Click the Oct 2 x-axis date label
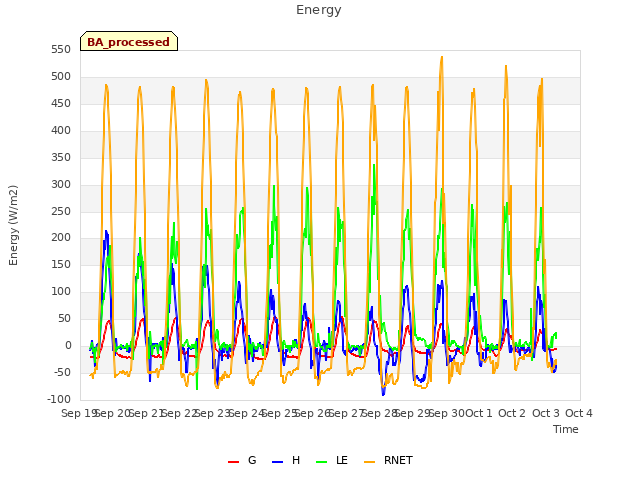Screen dimensions: 640x480 [512, 413]
